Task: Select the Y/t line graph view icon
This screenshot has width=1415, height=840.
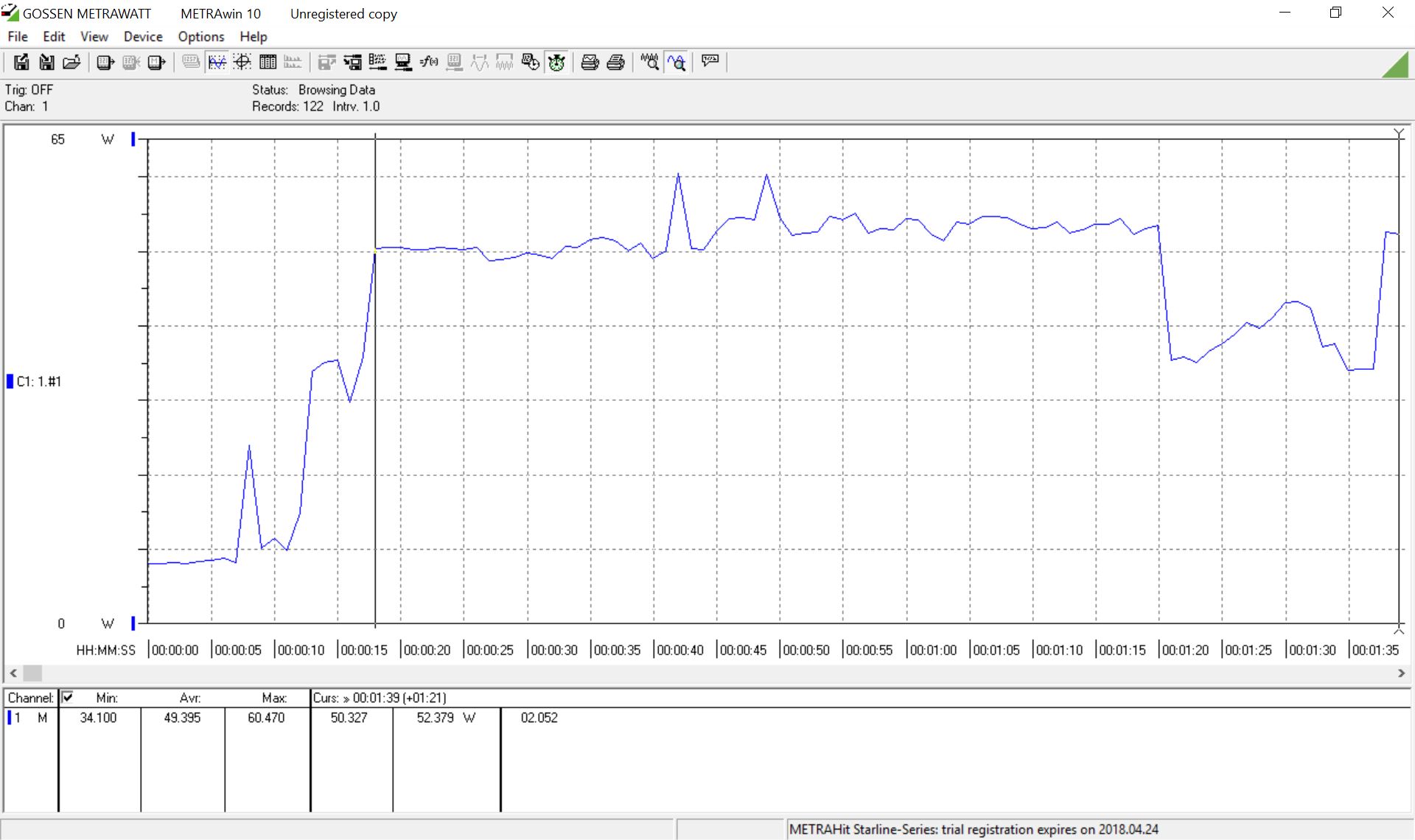Action: click(217, 63)
